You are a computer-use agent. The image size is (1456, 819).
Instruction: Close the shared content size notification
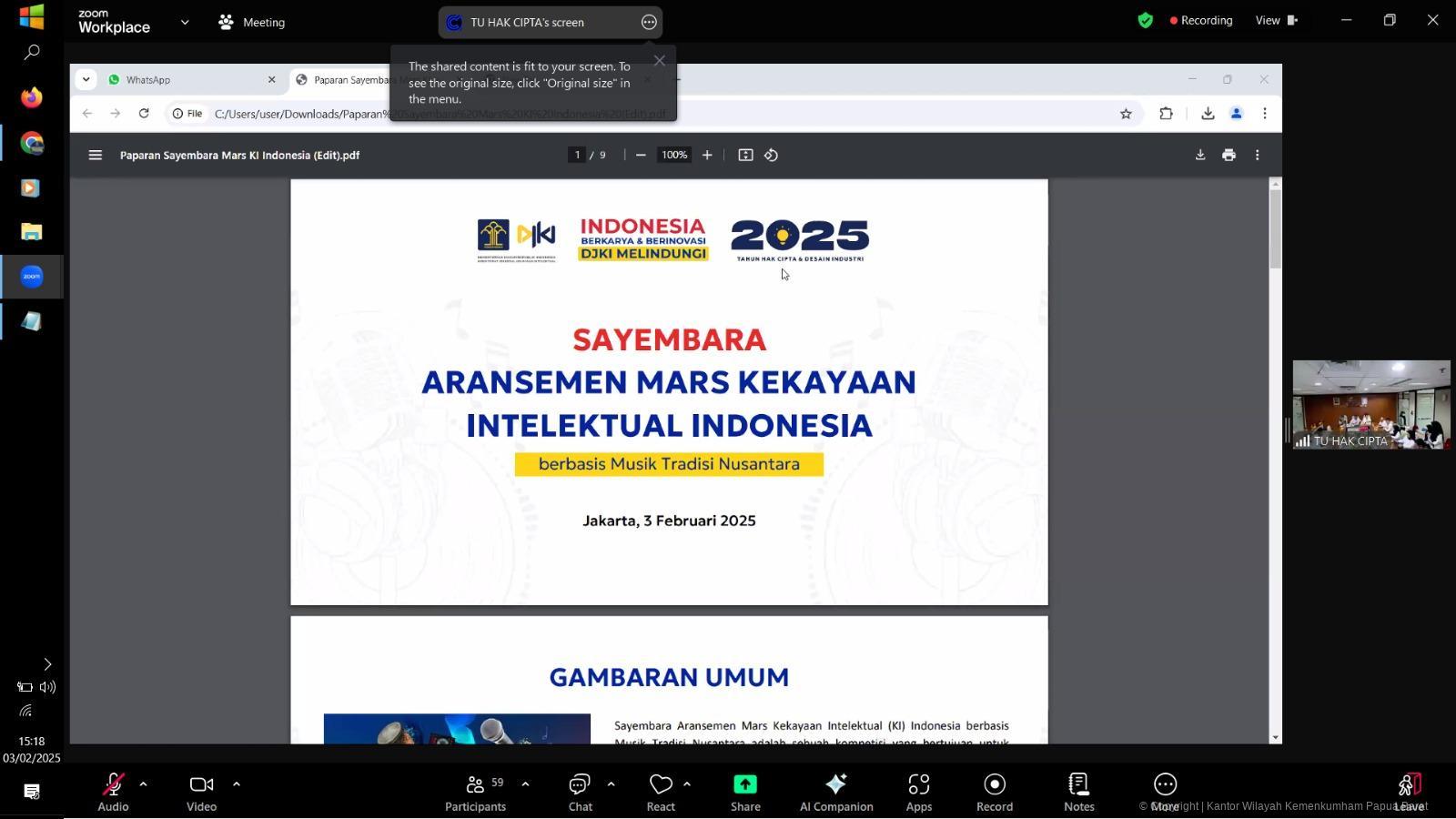point(660,61)
